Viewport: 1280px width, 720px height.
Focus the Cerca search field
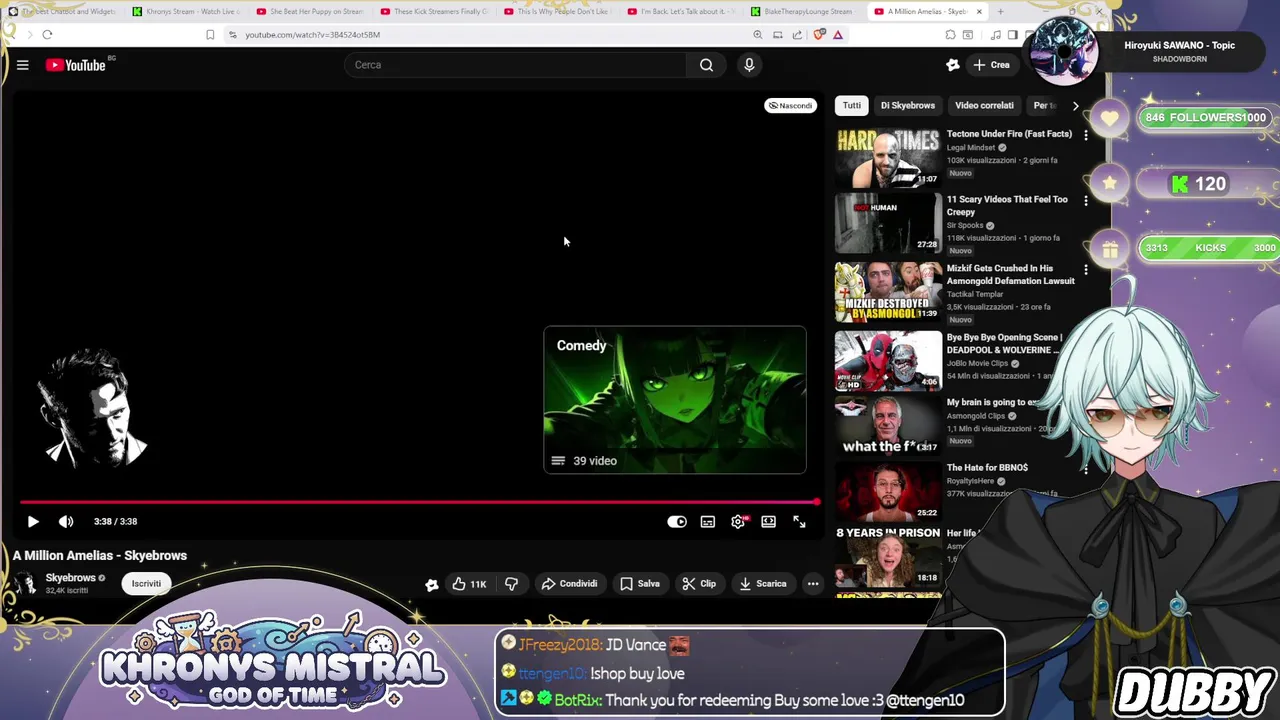pos(515,65)
